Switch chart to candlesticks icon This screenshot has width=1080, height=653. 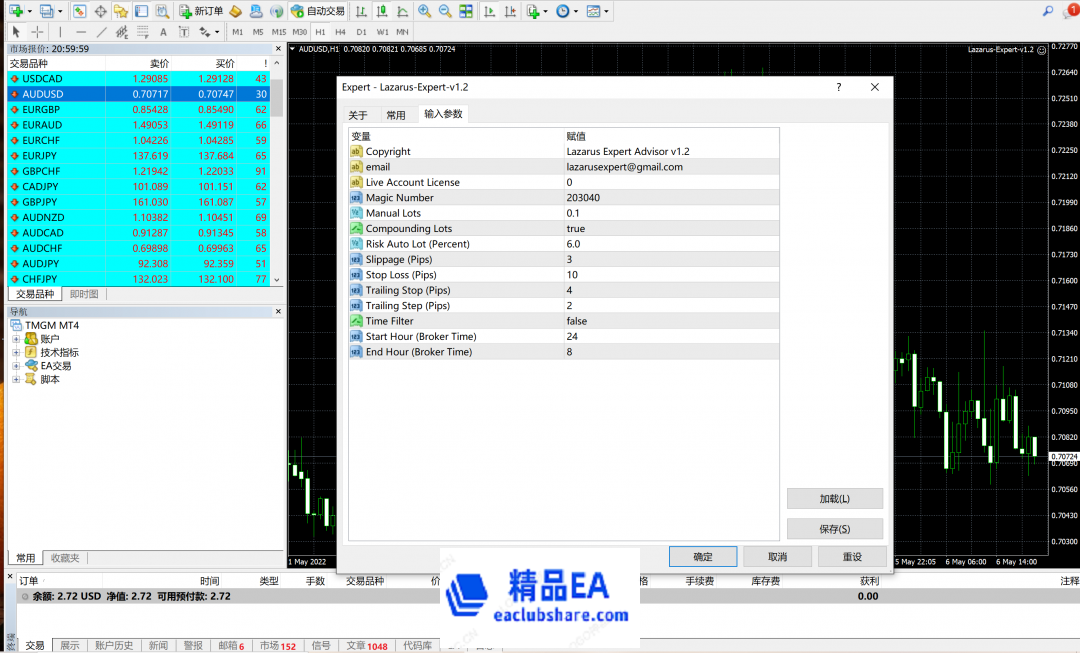click(x=382, y=11)
